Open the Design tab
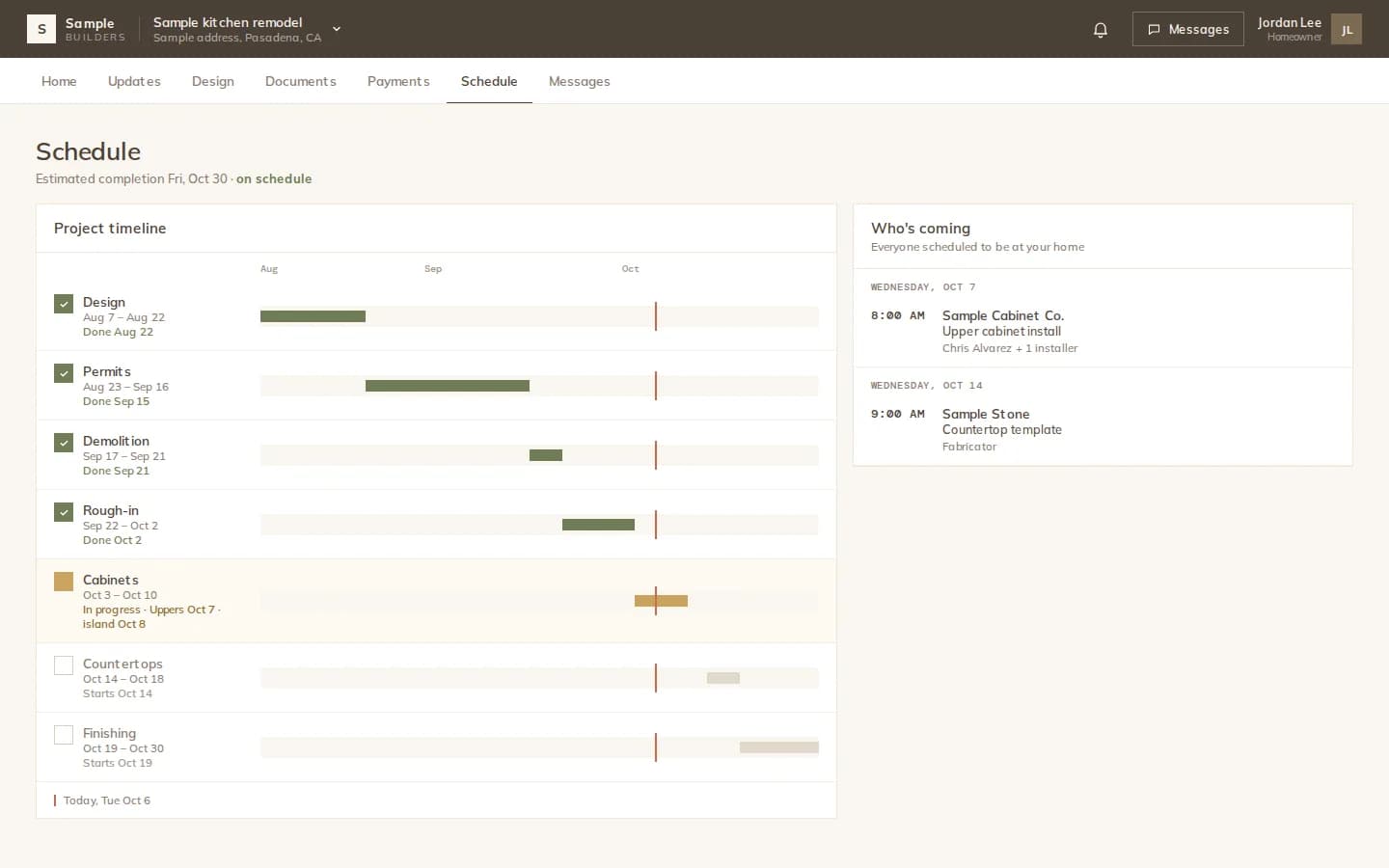Viewport: 1389px width, 868px height. coord(213,81)
